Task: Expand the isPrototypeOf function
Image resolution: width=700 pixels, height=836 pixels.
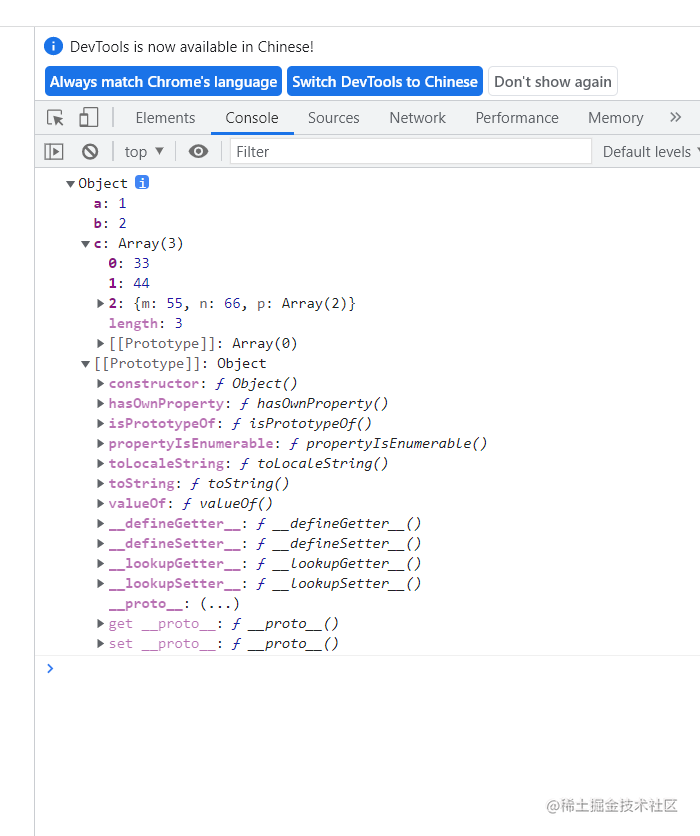Action: (100, 423)
